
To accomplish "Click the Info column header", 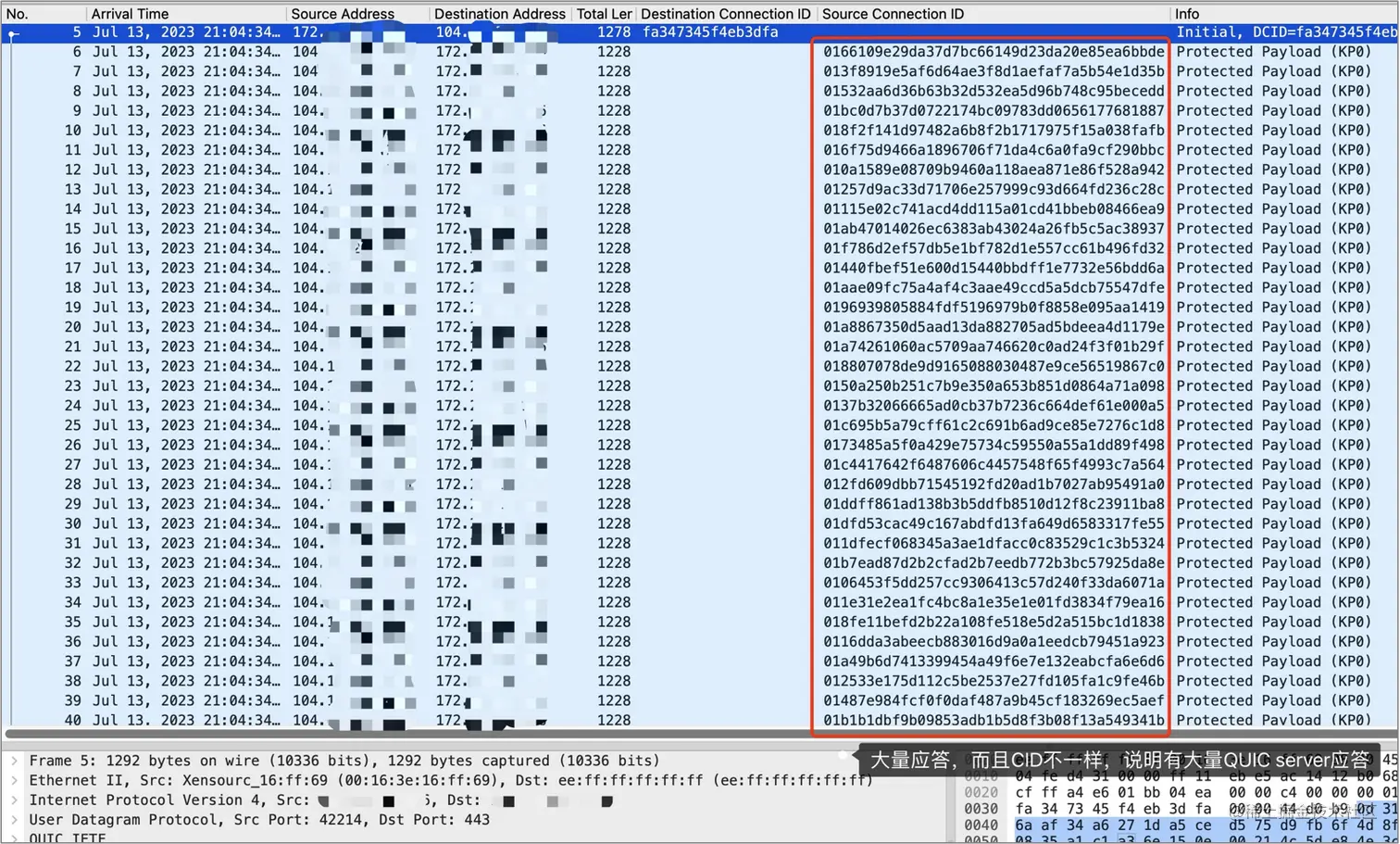I will coord(1284,14).
